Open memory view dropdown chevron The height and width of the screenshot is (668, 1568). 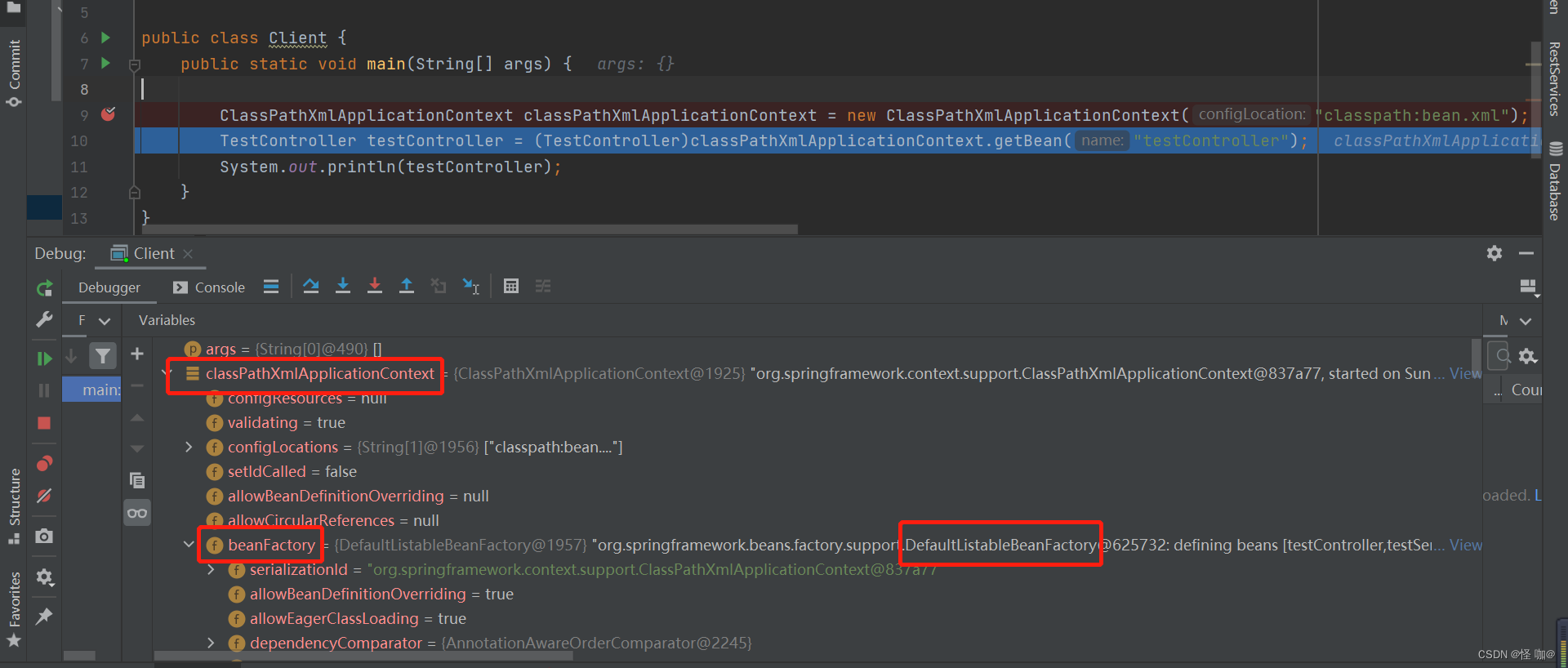tap(1525, 321)
